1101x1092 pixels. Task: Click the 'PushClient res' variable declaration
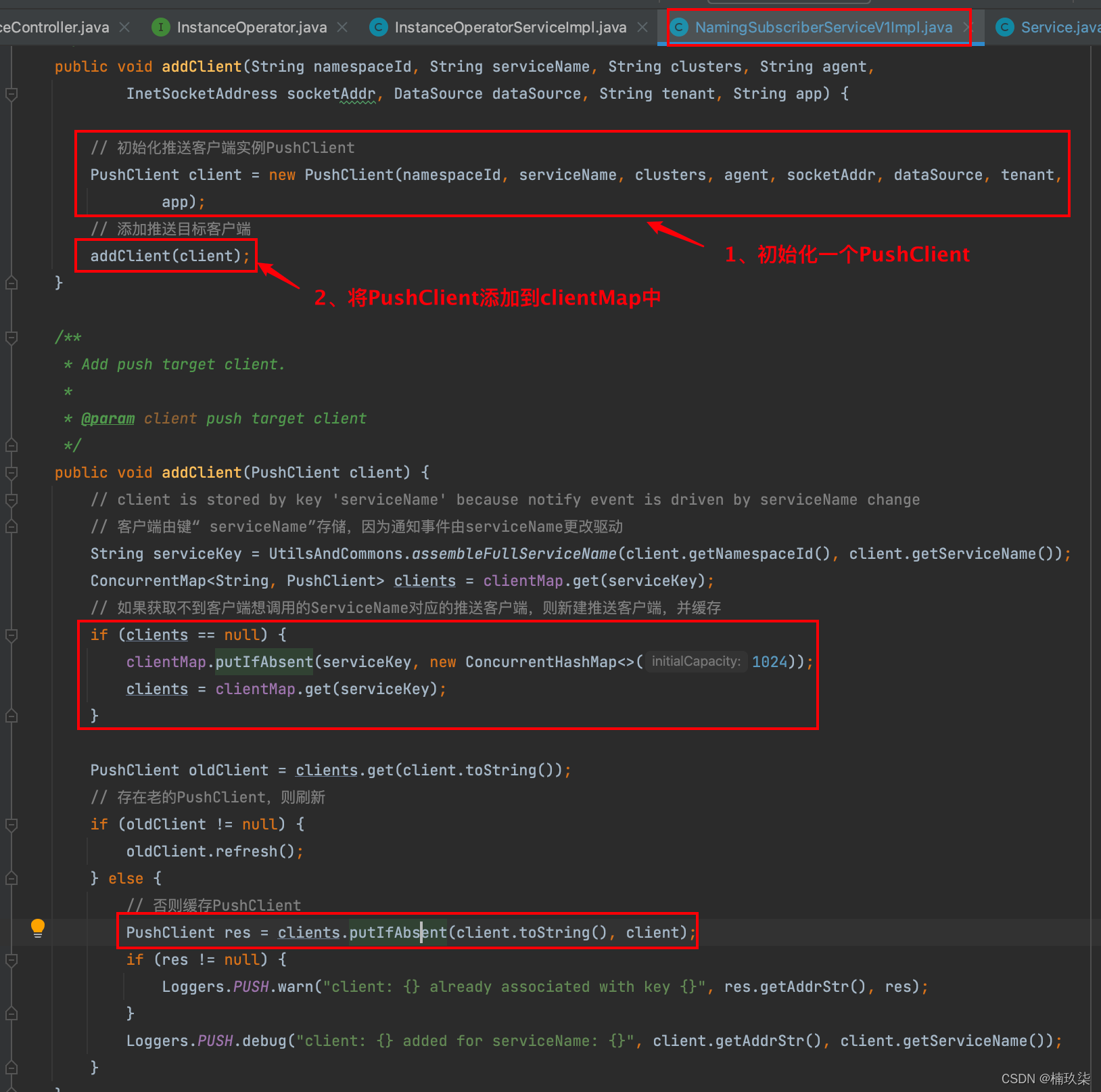189,932
